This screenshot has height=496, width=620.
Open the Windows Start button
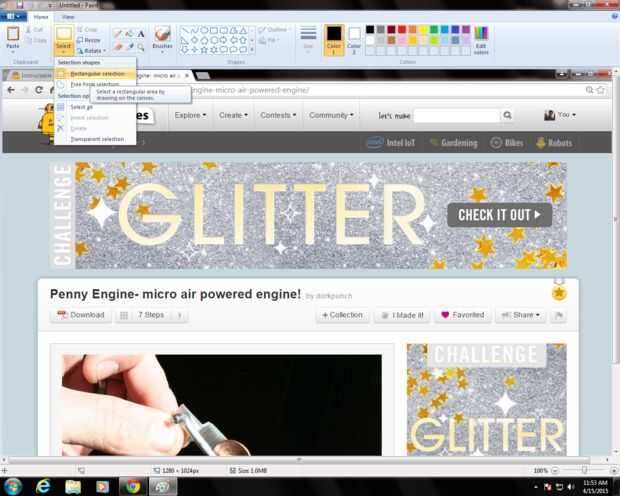pos(13,487)
